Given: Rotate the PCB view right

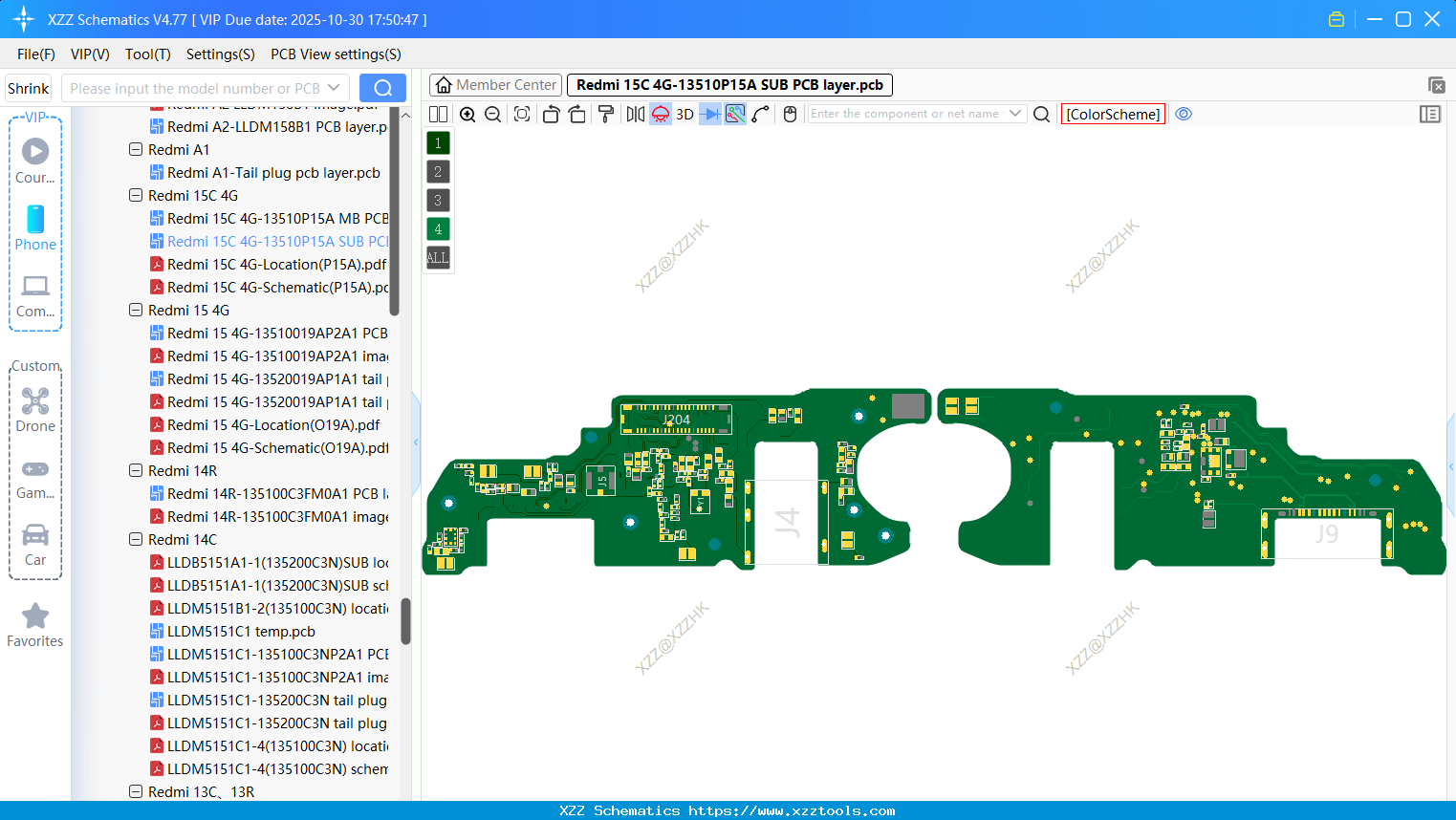Looking at the screenshot, I should coord(577,114).
